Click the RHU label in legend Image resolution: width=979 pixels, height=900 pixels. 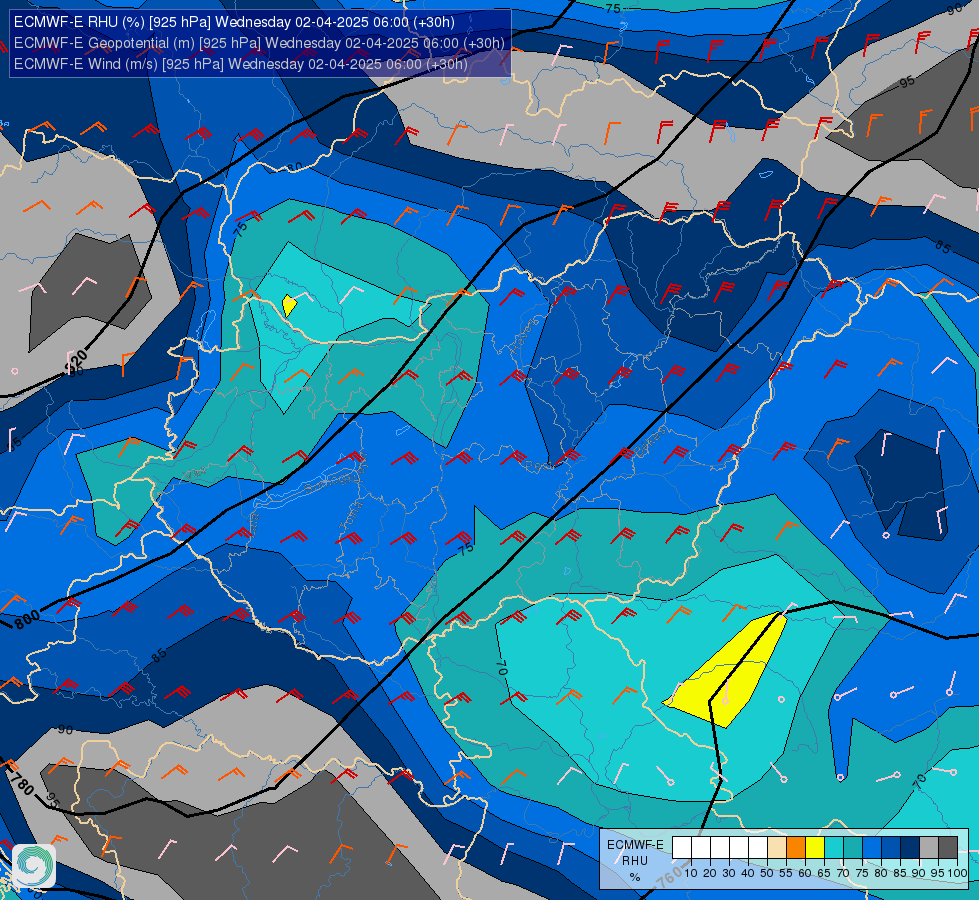point(635,861)
